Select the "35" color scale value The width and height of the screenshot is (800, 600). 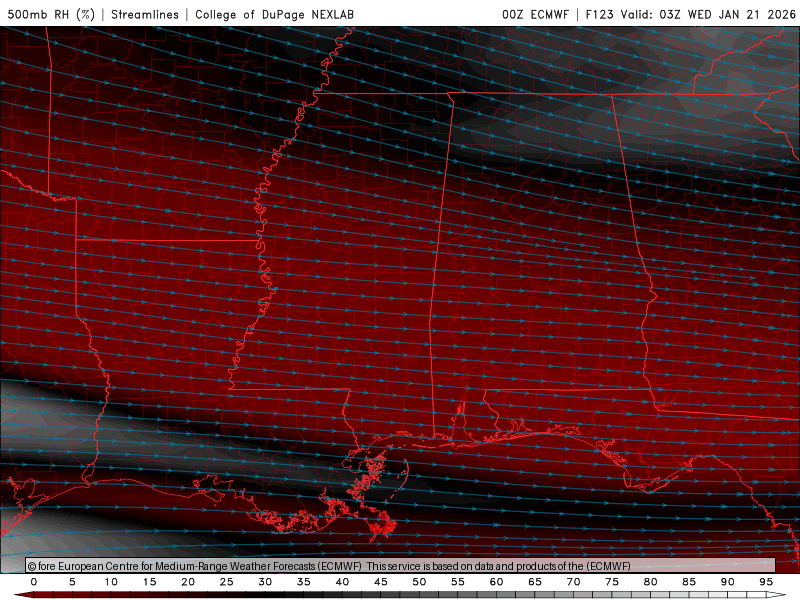click(x=304, y=582)
